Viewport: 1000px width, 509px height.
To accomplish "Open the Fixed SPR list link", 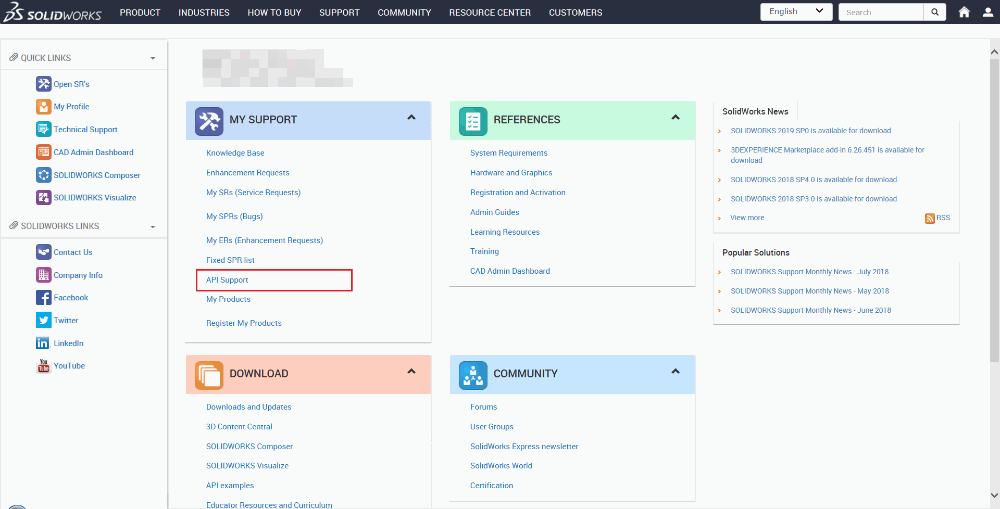I will (230, 260).
